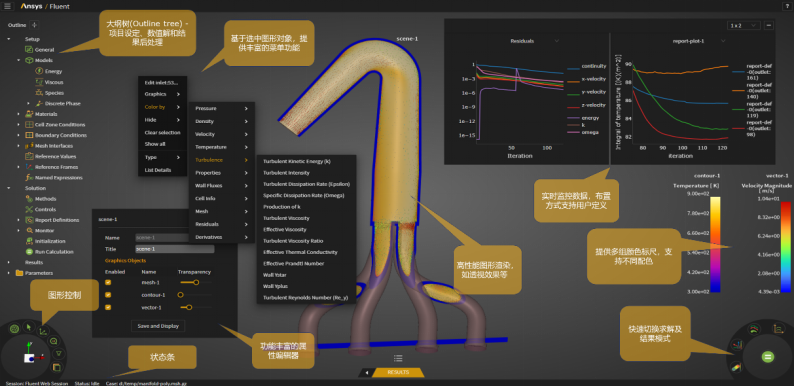794x386 pixels.
Task: Click the RESULTS tab at the bottom
Action: click(x=398, y=373)
